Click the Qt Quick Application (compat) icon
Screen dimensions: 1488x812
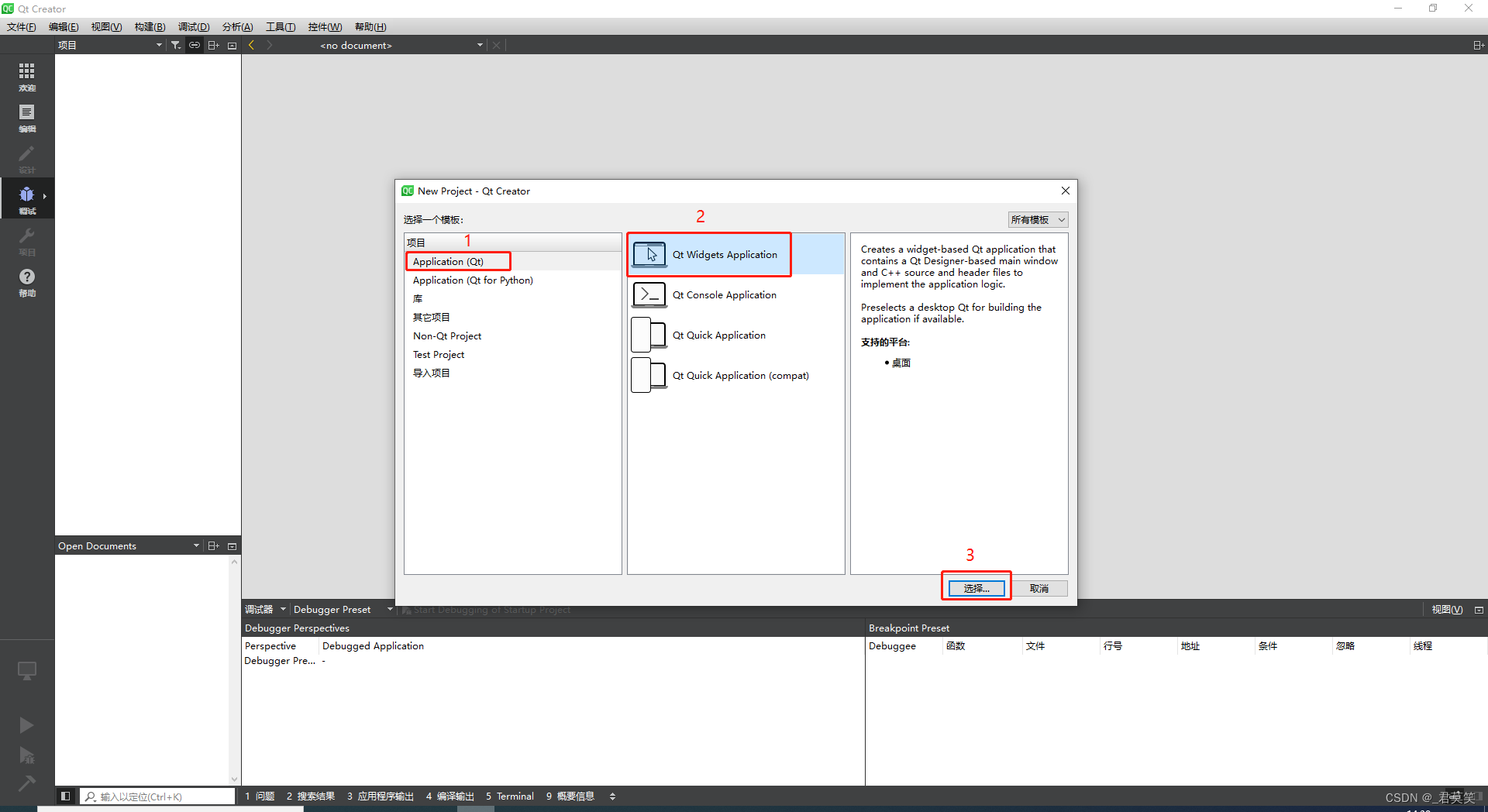pyautogui.click(x=649, y=375)
